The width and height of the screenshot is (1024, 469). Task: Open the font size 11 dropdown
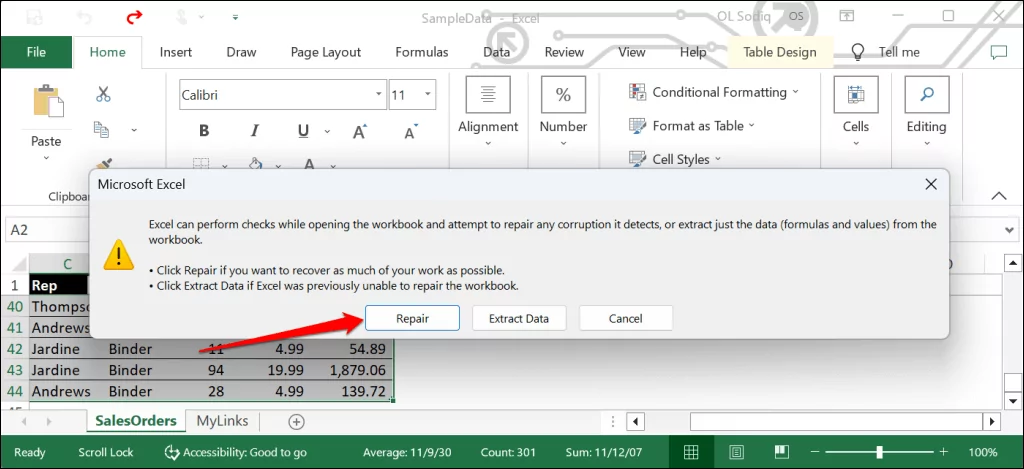pos(428,95)
